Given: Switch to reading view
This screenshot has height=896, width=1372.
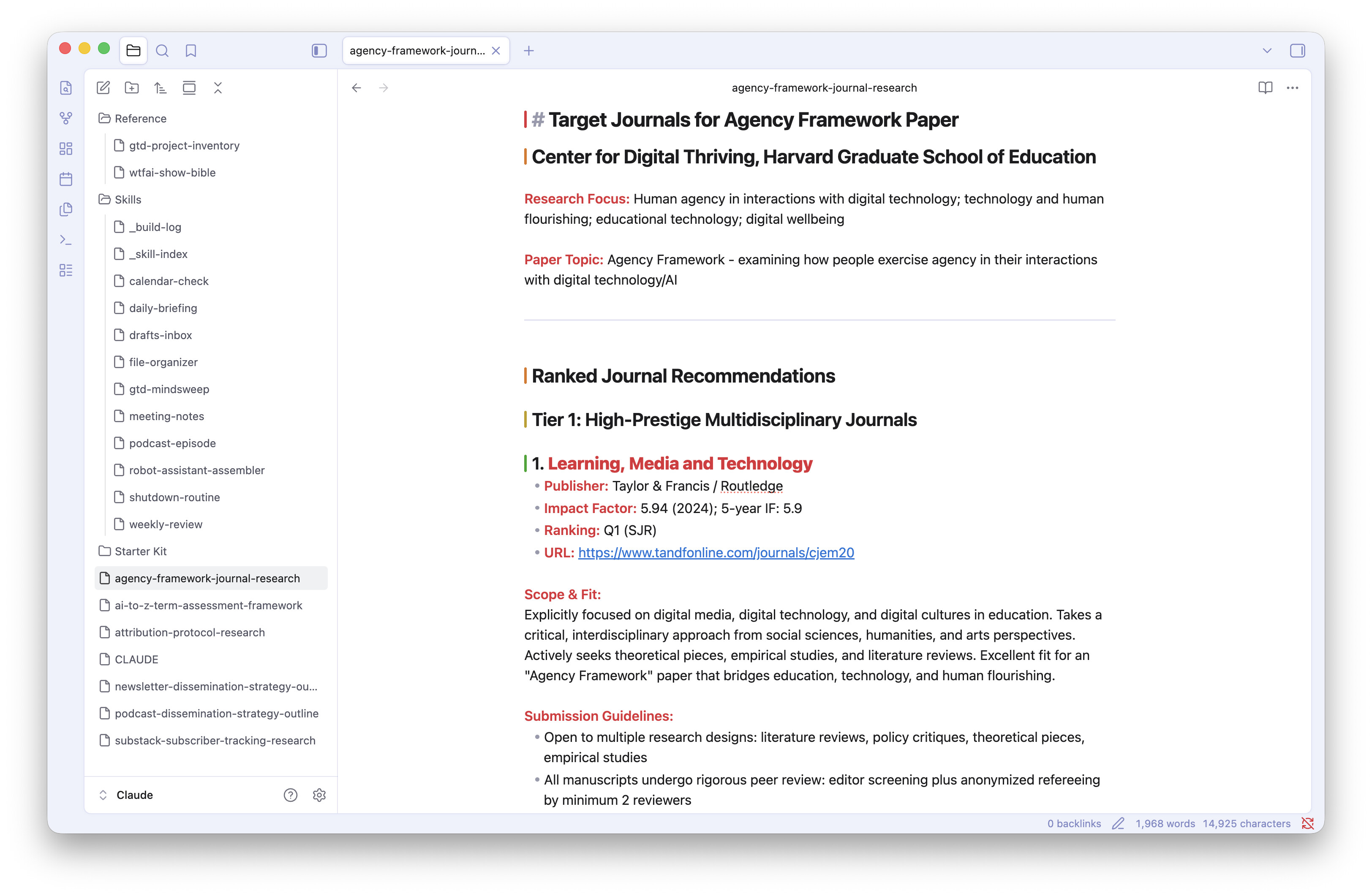Looking at the screenshot, I should click(1265, 87).
